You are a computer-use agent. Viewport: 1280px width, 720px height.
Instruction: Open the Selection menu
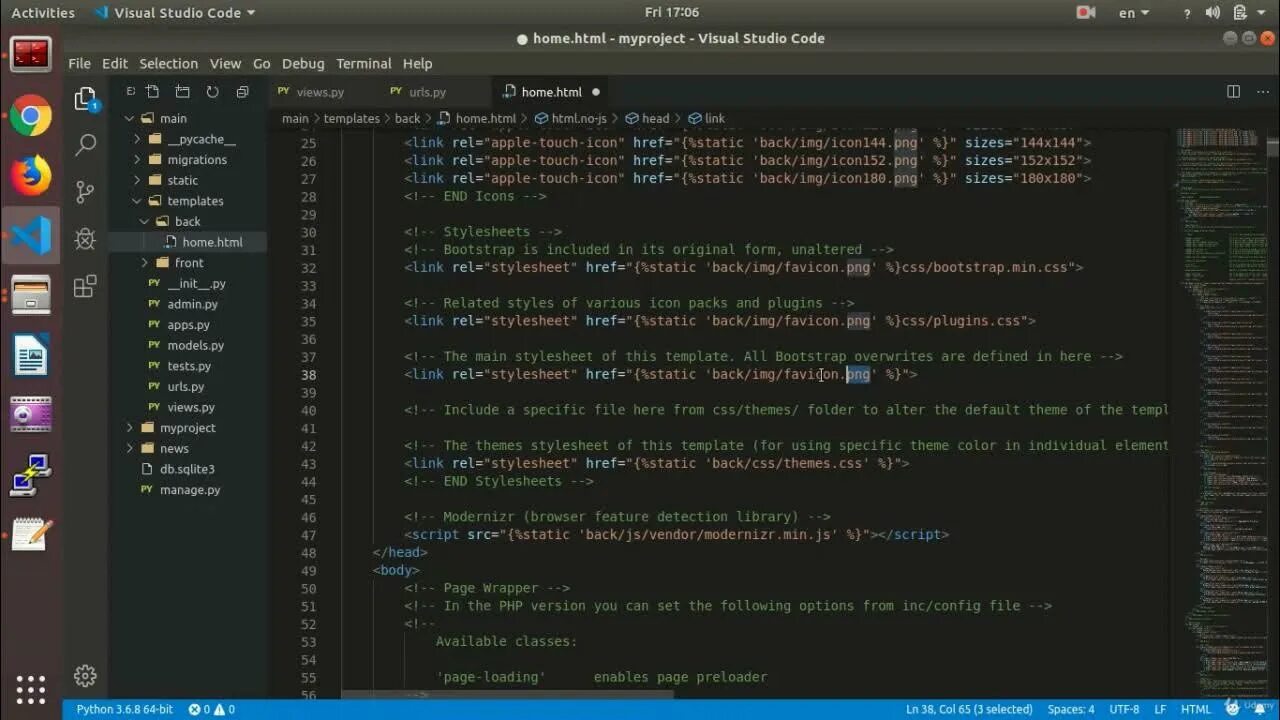(168, 63)
